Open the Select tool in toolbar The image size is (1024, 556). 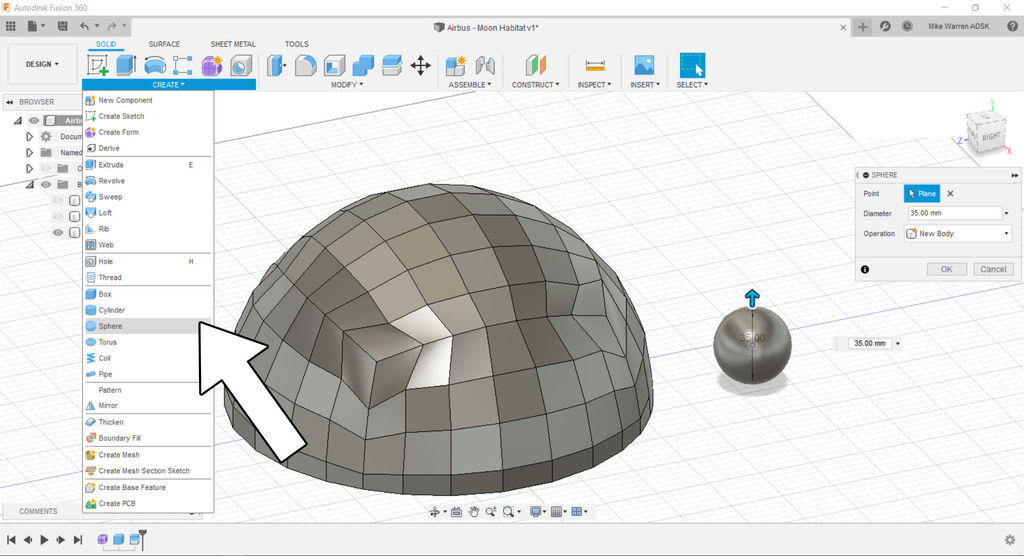coord(692,66)
